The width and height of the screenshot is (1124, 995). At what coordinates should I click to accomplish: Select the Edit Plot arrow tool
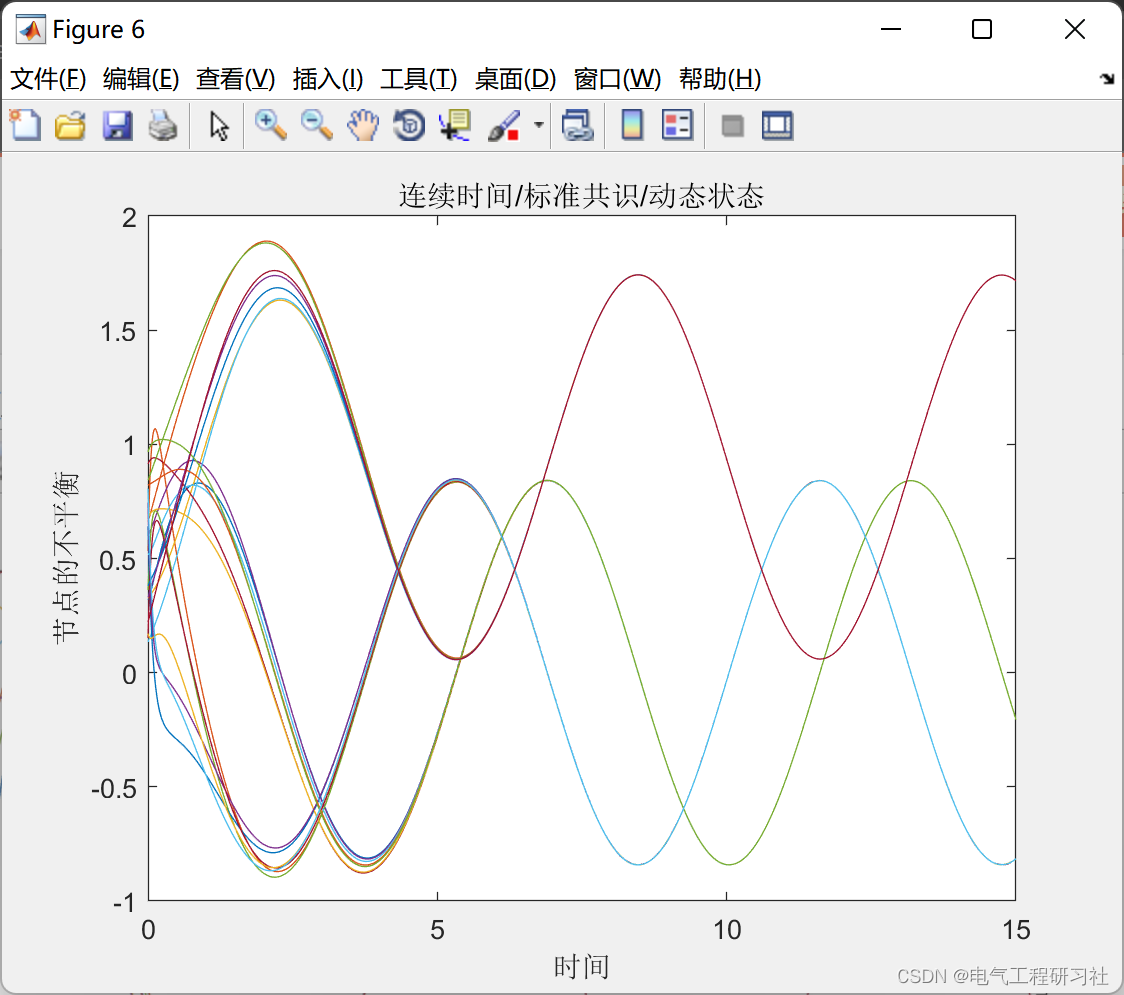coord(219,126)
